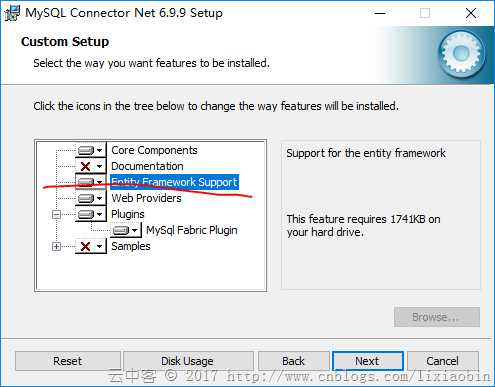Select Web Providers feature
Screen dimensions: 495x387
coord(146,198)
